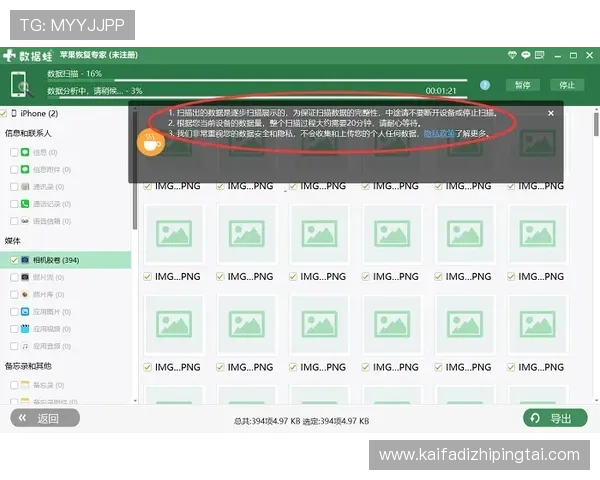Click the 应用音频 music note icon
This screenshot has height=480, width=600.
(25, 346)
